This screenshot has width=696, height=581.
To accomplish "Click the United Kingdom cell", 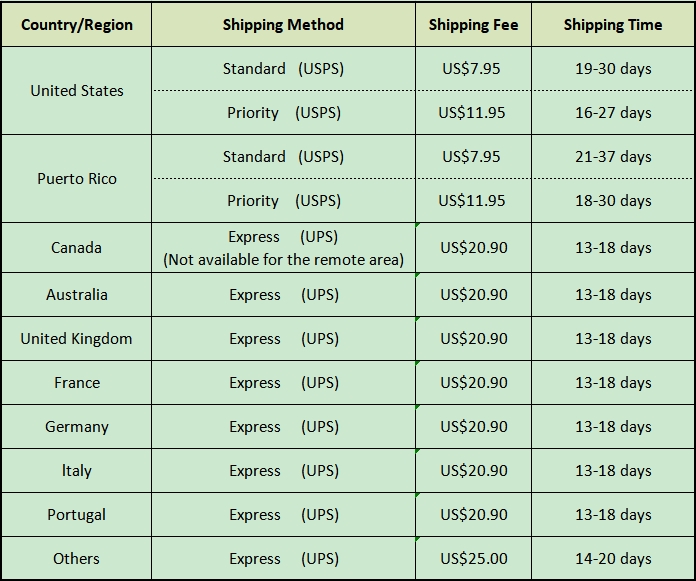I will (77, 339).
